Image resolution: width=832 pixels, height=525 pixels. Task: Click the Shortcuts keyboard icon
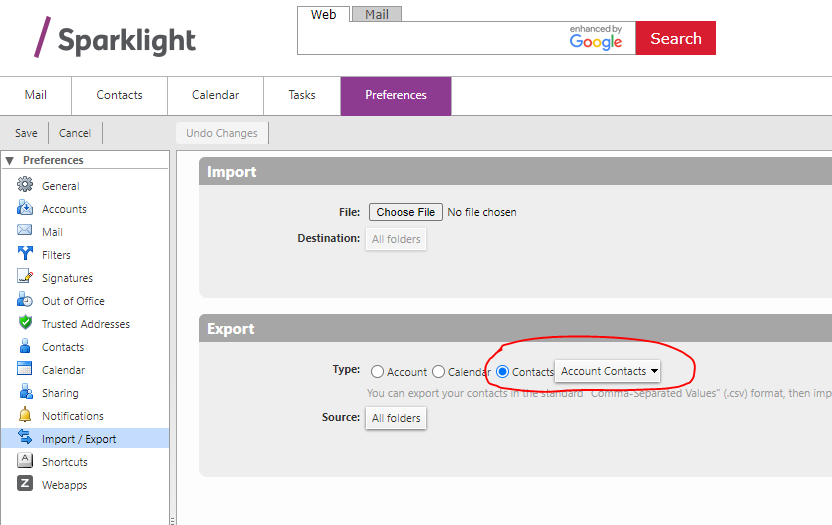[25, 460]
